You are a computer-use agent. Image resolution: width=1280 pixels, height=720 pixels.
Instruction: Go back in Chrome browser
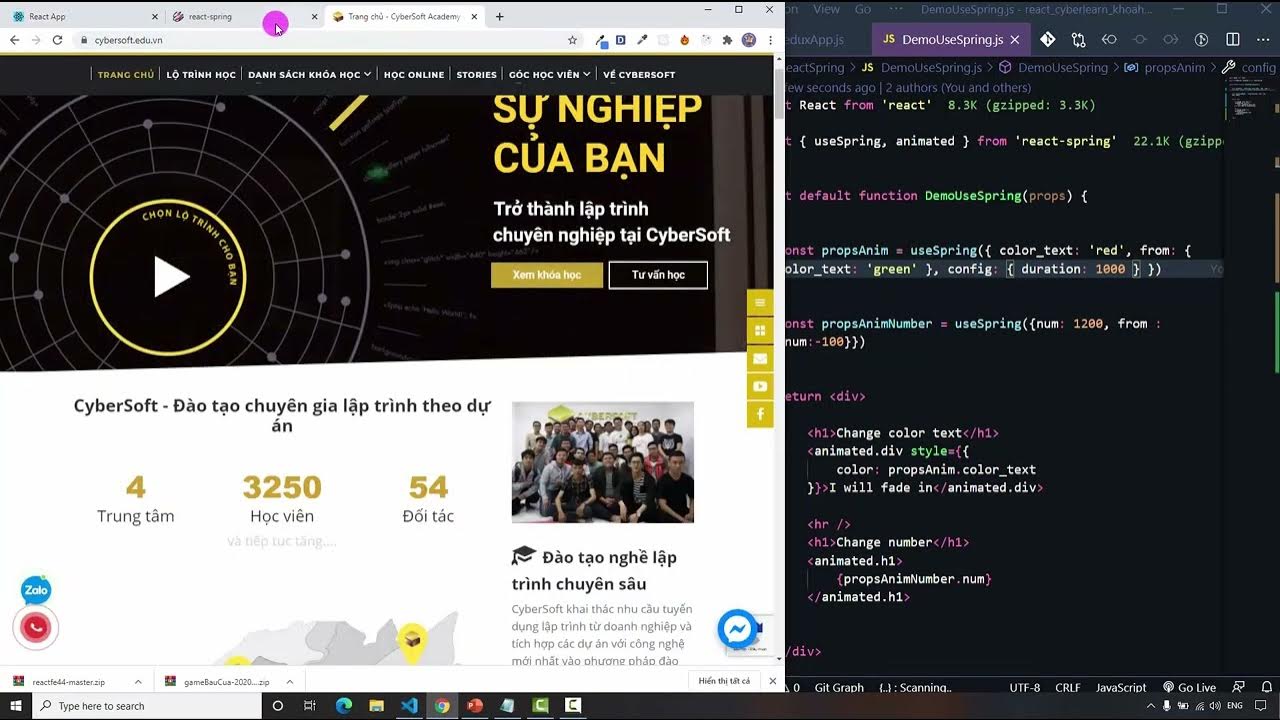pyautogui.click(x=14, y=40)
